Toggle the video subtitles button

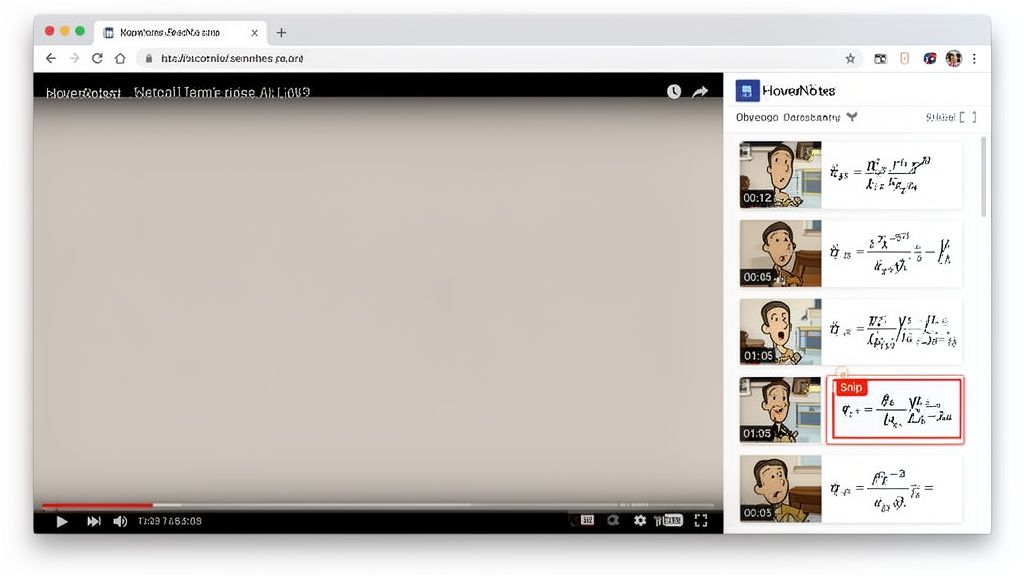(588, 521)
